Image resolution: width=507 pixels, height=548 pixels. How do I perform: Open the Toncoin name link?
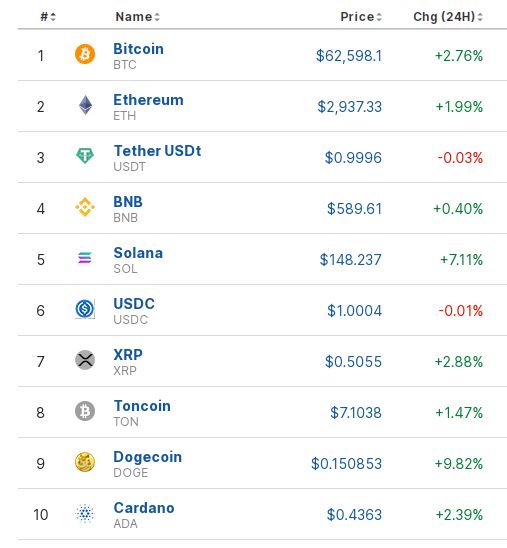(142, 406)
